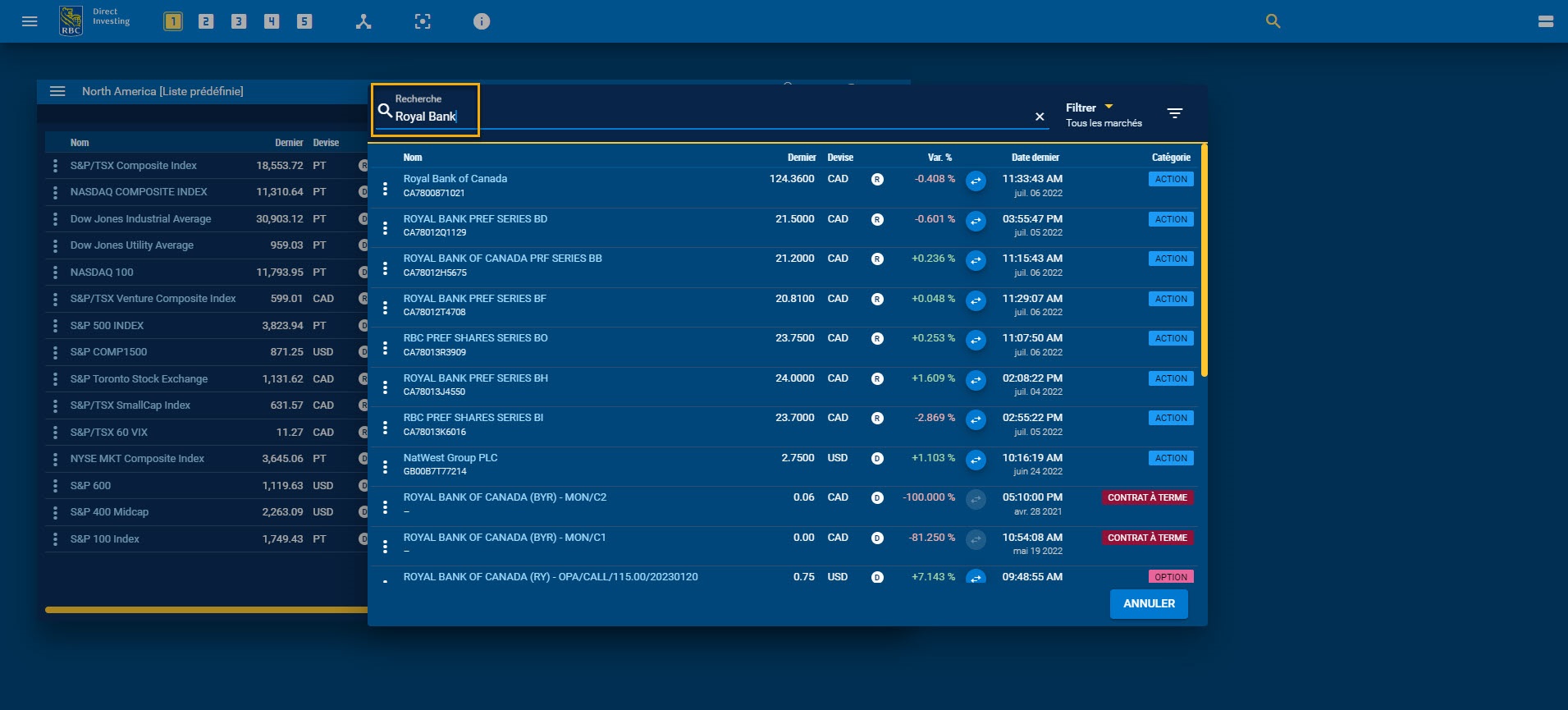Switch to workspace 5
Image resolution: width=1568 pixels, height=710 pixels.
[x=304, y=21]
